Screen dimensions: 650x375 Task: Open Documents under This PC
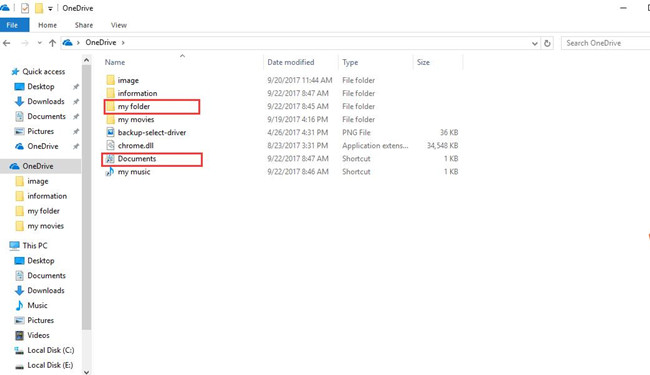pyautogui.click(x=46, y=276)
